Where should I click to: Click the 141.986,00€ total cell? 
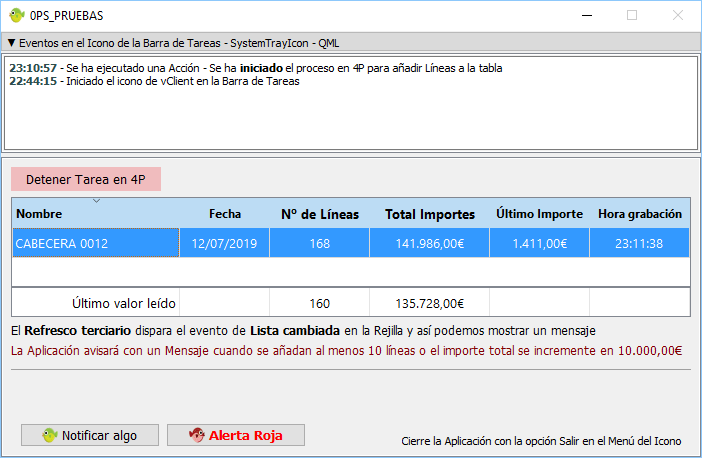coord(429,244)
